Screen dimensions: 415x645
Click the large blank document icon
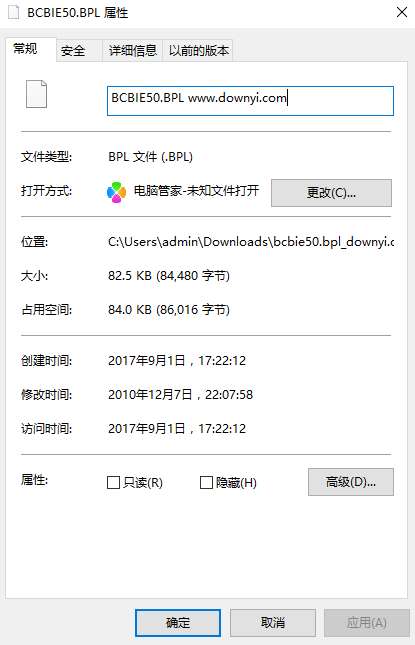[36, 94]
